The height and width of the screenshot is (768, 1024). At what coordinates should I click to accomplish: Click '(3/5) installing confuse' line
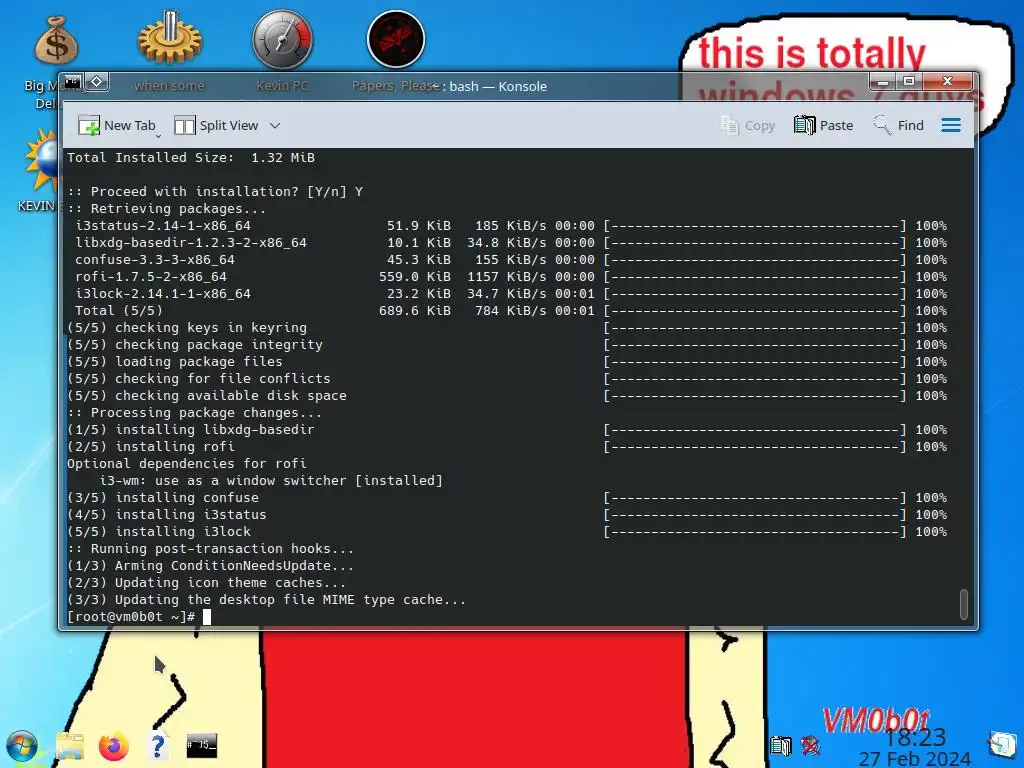pyautogui.click(x=163, y=497)
